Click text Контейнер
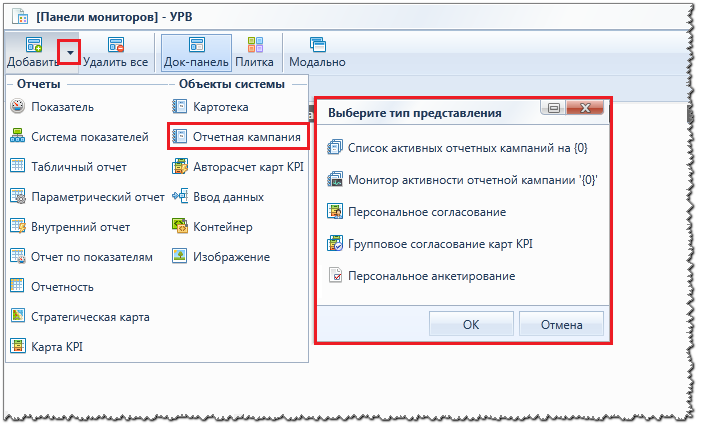Viewport: 703px width, 430px height. 222,227
